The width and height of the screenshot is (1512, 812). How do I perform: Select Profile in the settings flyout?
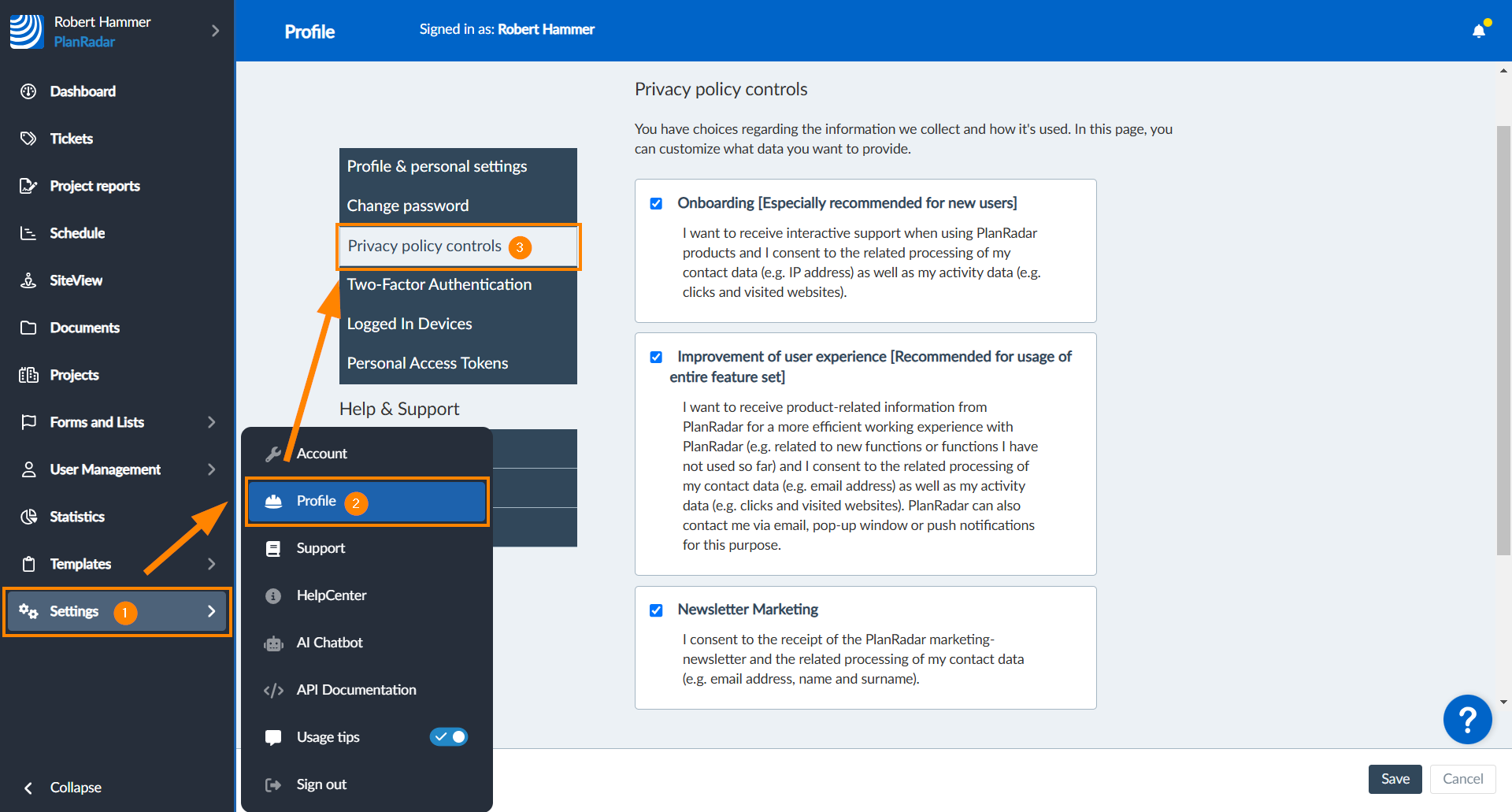tap(367, 501)
